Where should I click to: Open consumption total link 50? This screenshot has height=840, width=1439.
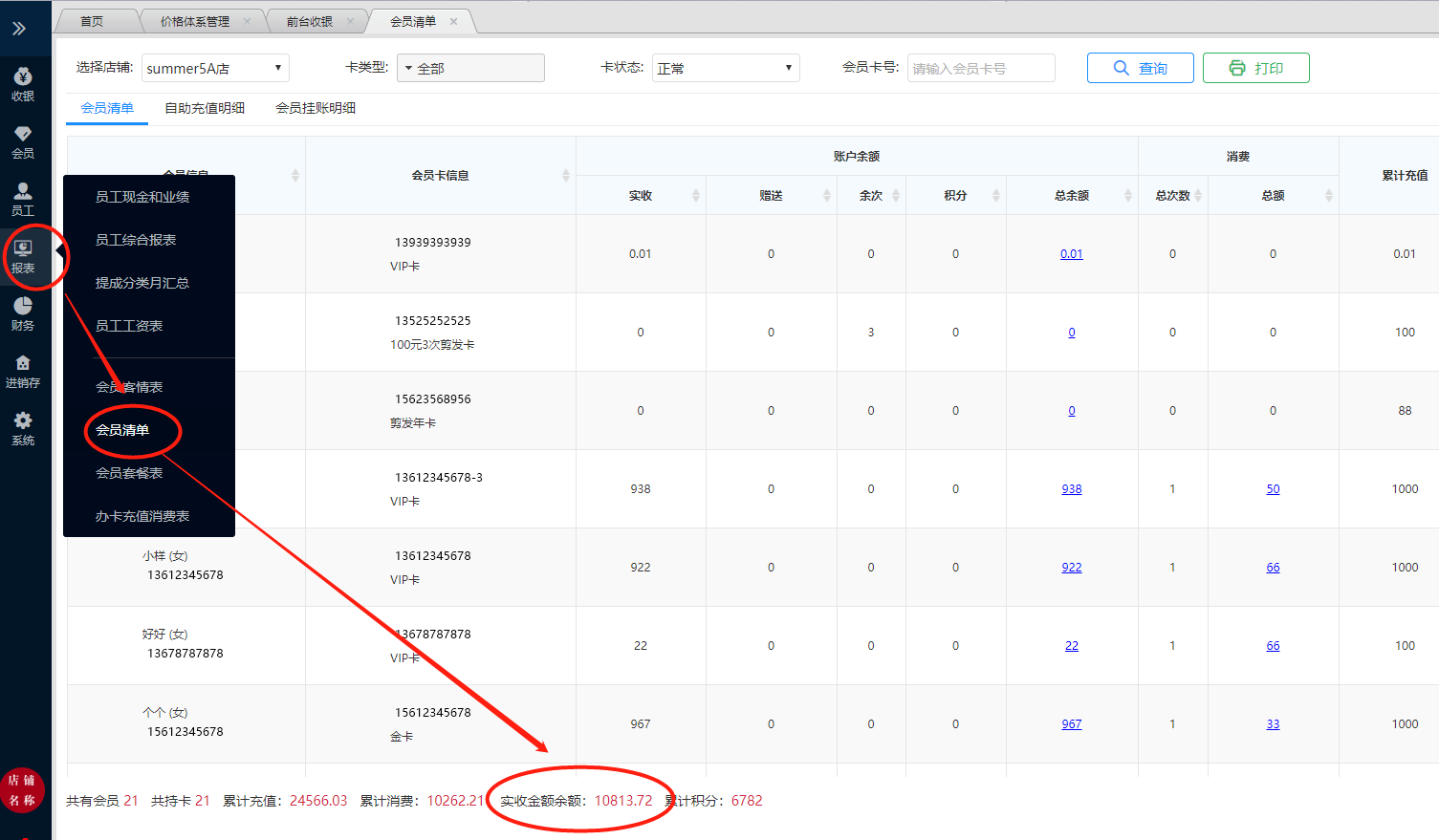coord(1274,489)
